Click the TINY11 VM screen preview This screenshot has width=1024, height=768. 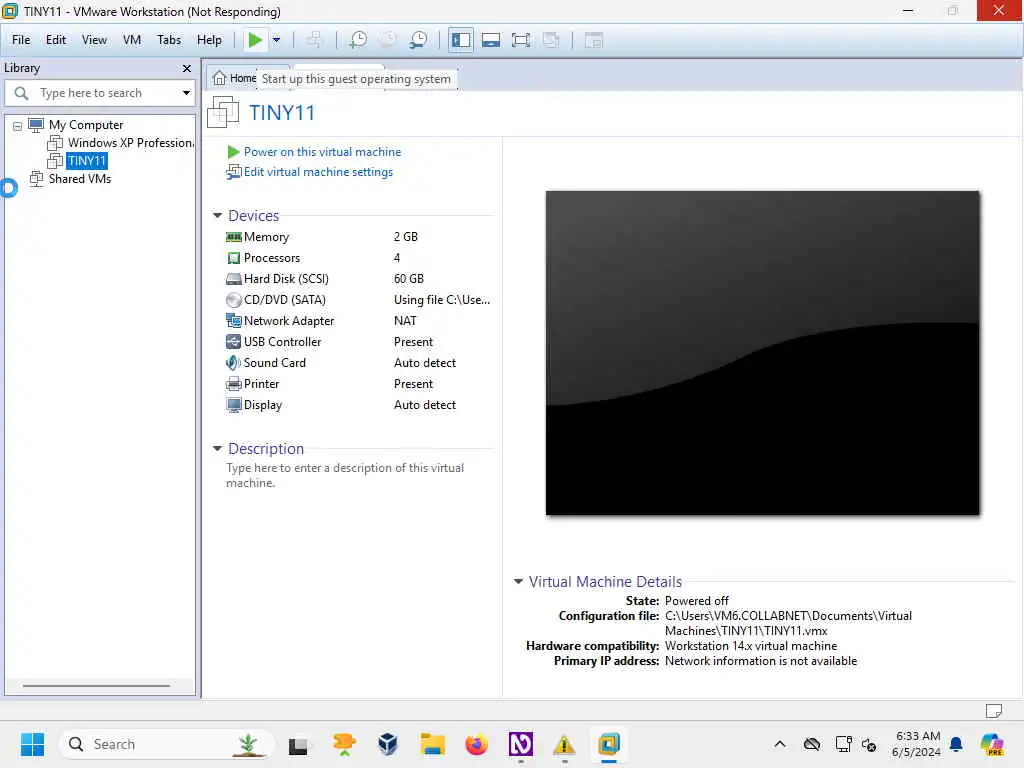[x=762, y=353]
